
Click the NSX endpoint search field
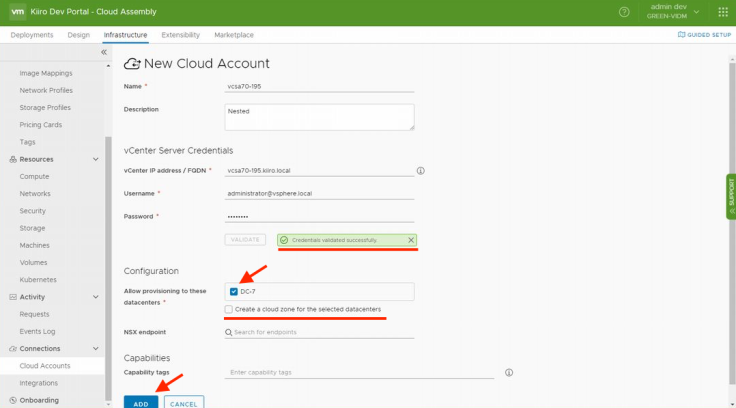[319, 332]
